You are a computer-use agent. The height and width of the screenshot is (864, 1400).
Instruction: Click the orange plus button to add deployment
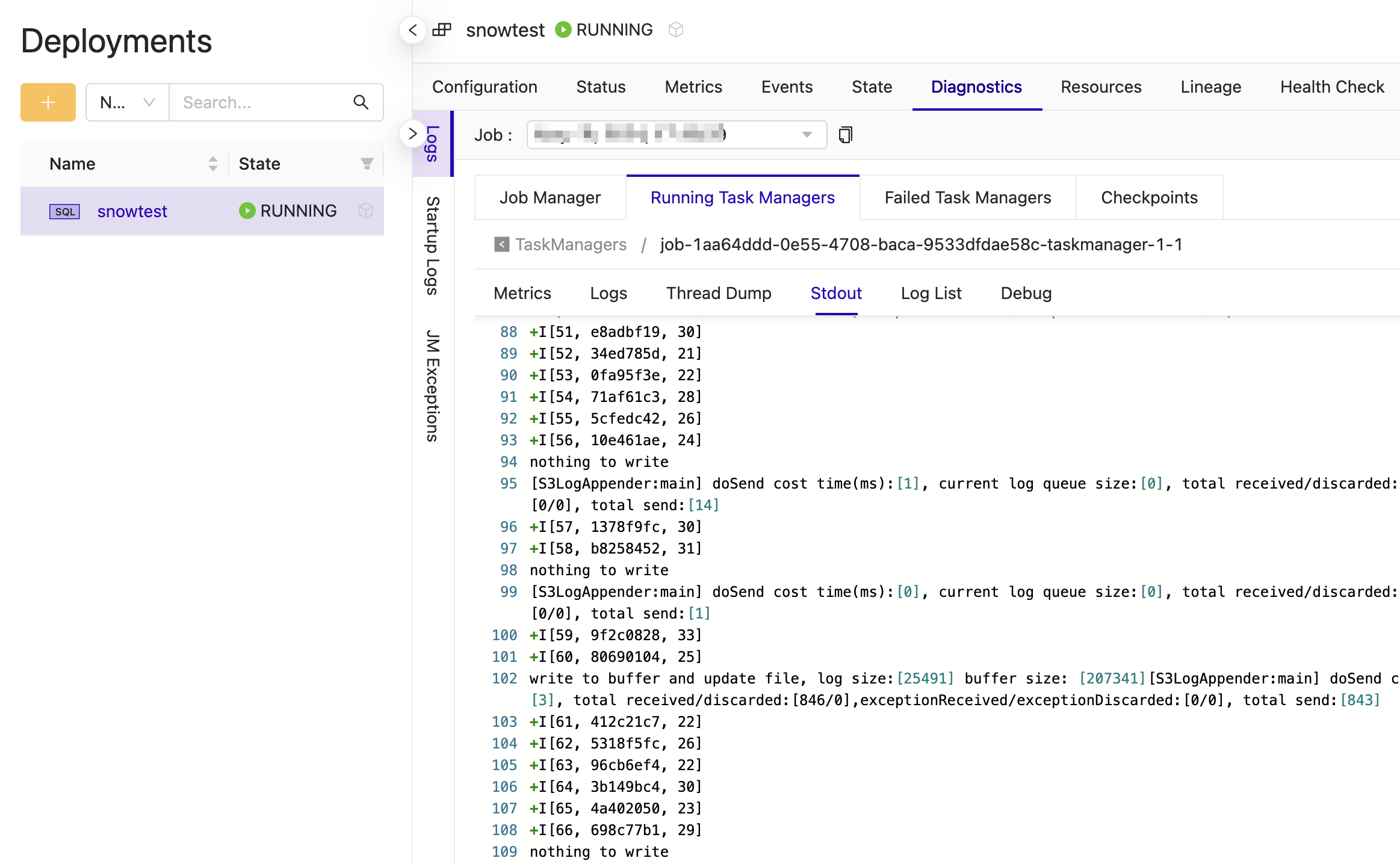coord(48,102)
